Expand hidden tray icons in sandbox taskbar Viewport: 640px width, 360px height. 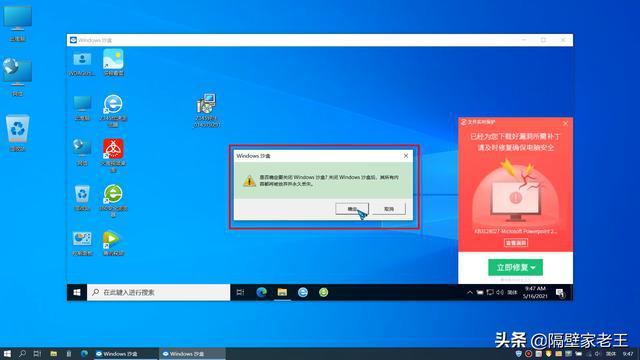click(x=469, y=292)
